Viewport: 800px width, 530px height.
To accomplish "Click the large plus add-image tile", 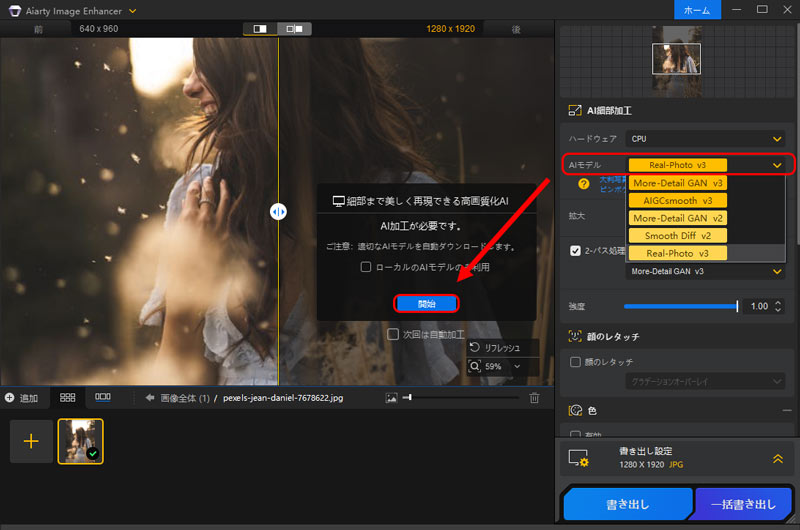I will coord(31,441).
